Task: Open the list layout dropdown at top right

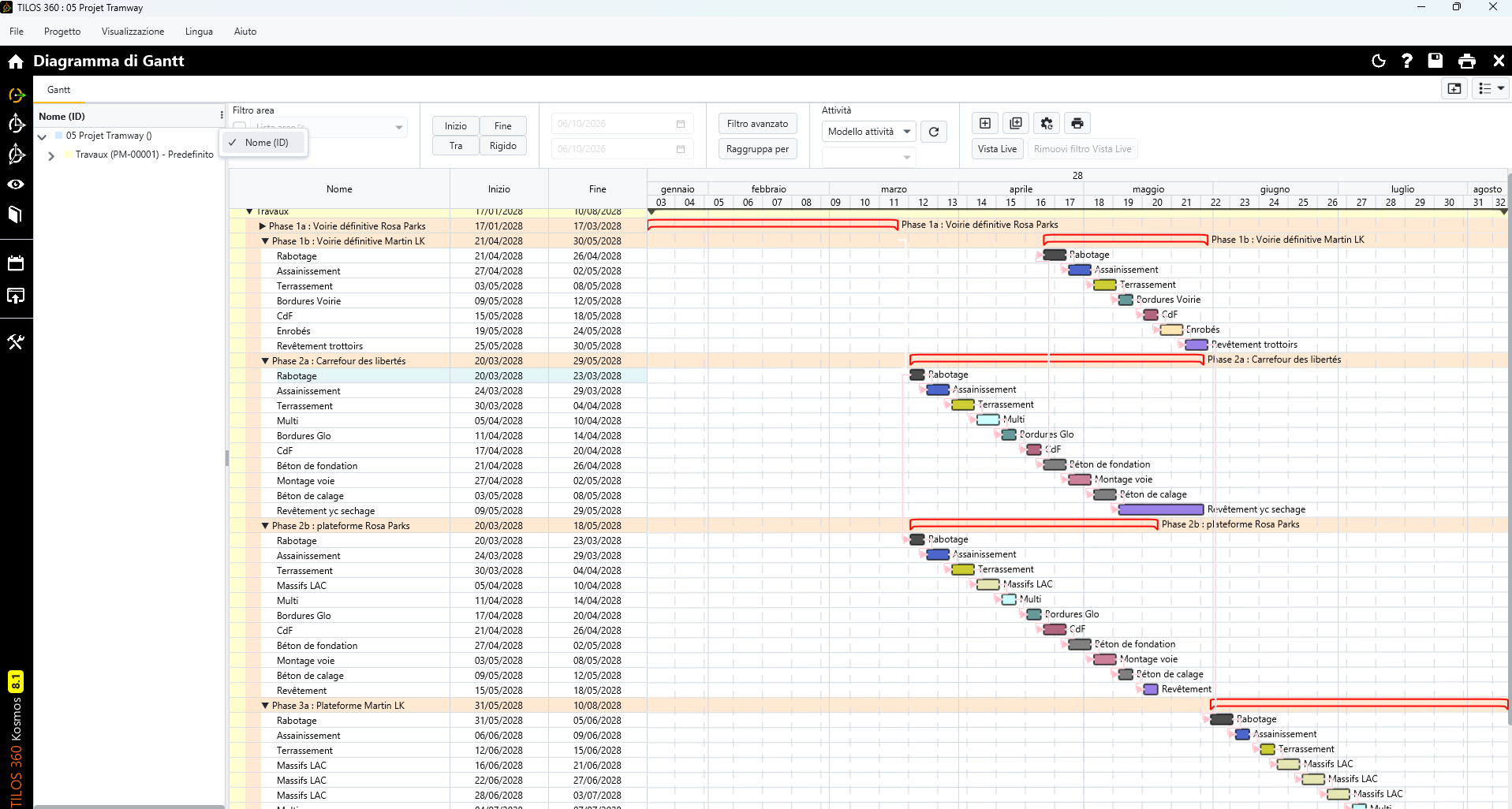Action: click(x=1491, y=88)
